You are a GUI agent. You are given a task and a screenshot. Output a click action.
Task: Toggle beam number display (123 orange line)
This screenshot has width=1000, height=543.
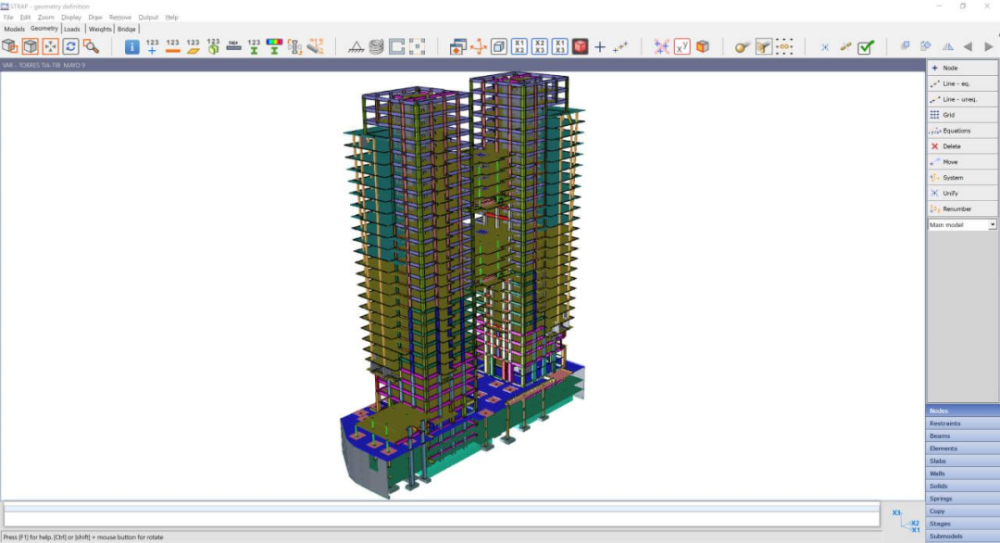click(173, 47)
